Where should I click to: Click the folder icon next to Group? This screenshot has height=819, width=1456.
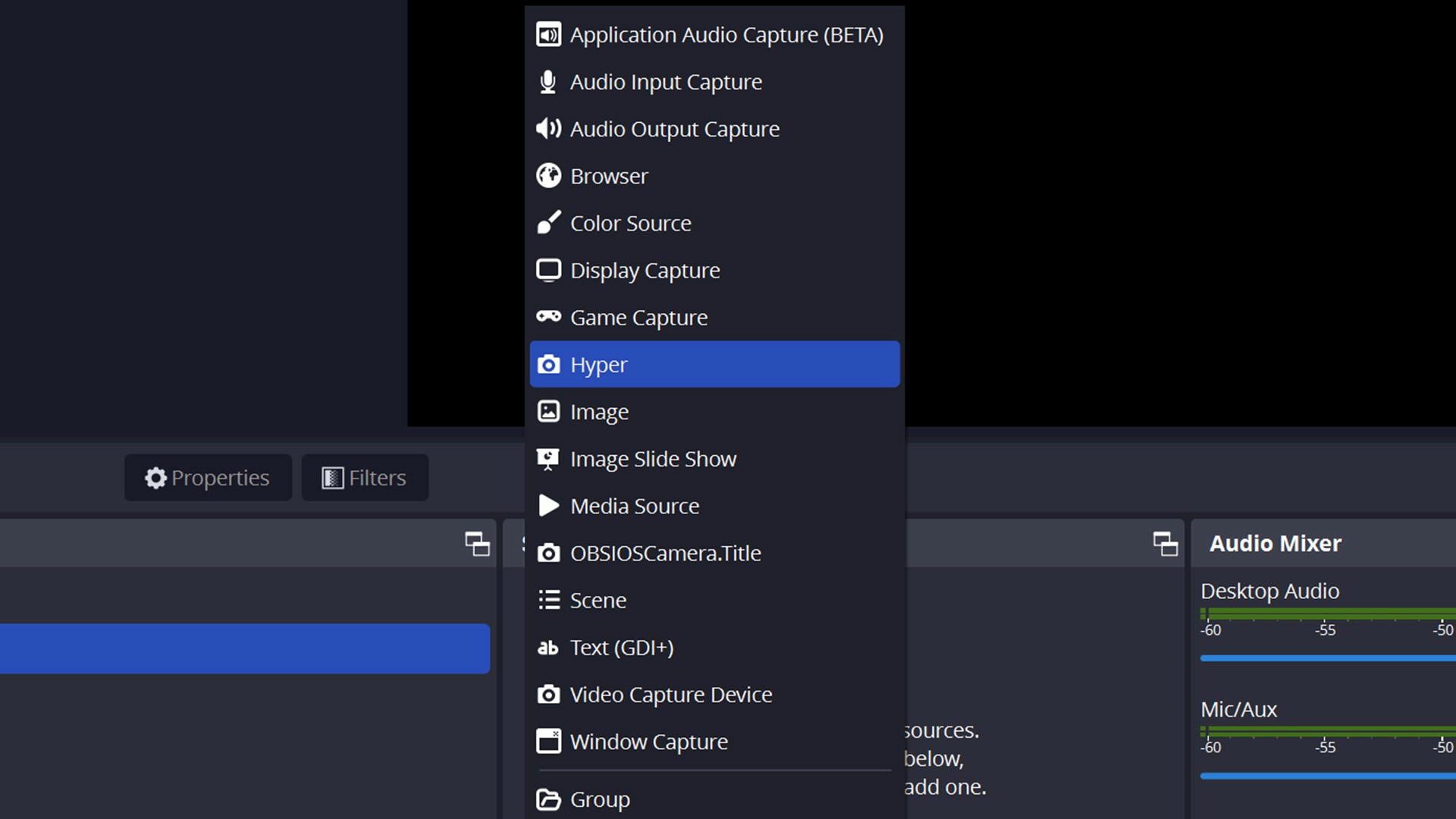click(x=548, y=799)
